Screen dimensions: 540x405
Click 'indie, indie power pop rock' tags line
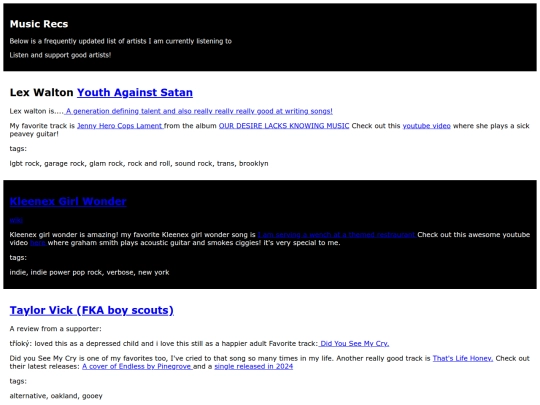(89, 272)
